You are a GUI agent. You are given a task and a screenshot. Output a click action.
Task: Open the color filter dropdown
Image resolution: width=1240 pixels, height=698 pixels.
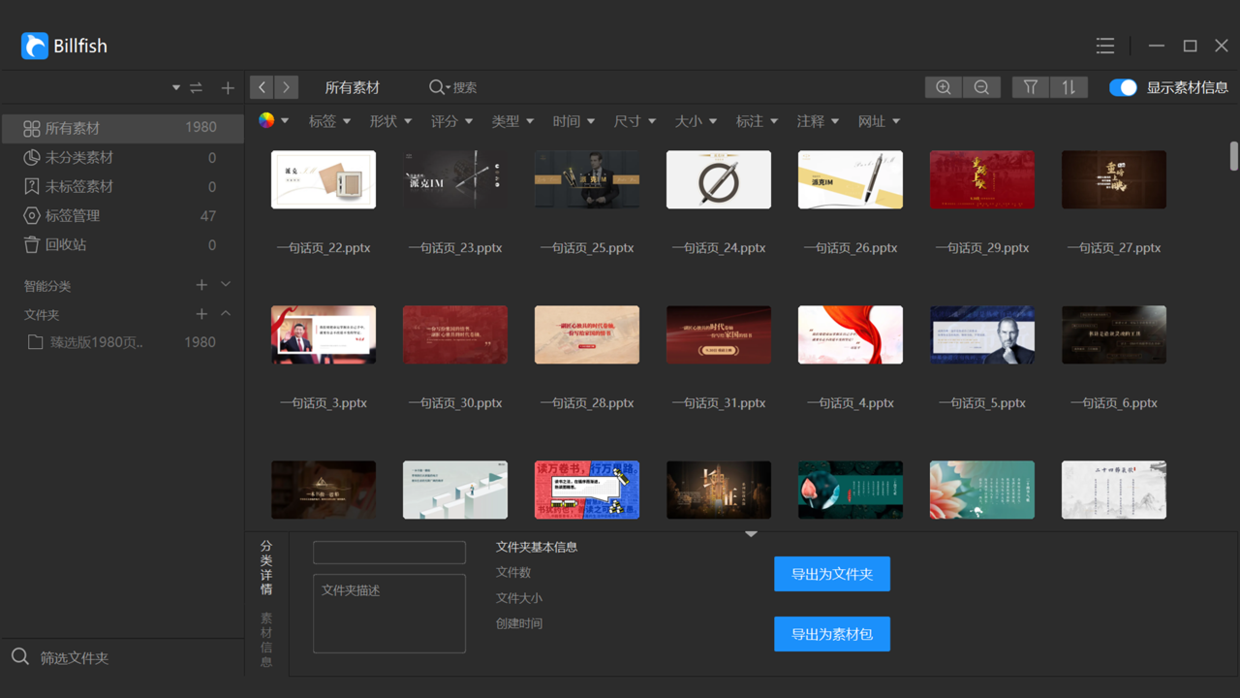coord(273,121)
